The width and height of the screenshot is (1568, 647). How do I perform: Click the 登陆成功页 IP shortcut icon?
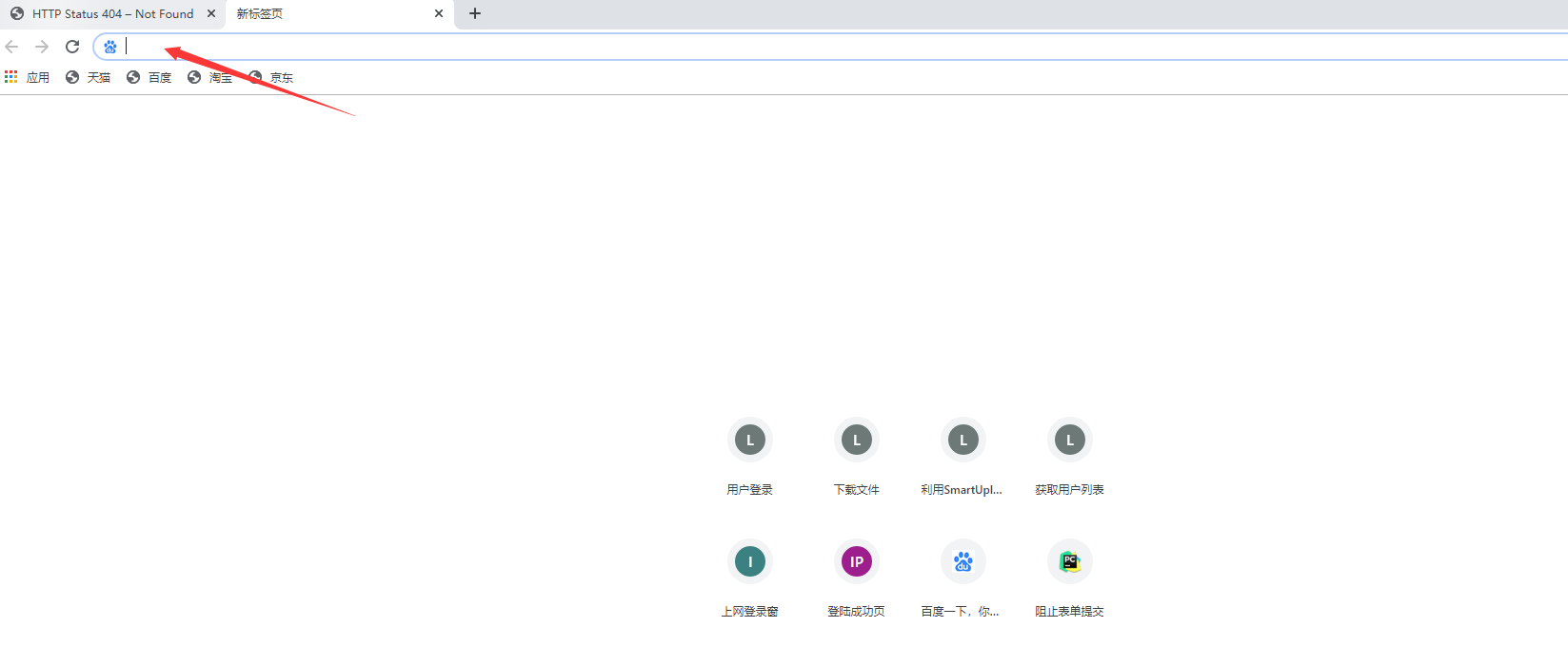[x=857, y=561]
